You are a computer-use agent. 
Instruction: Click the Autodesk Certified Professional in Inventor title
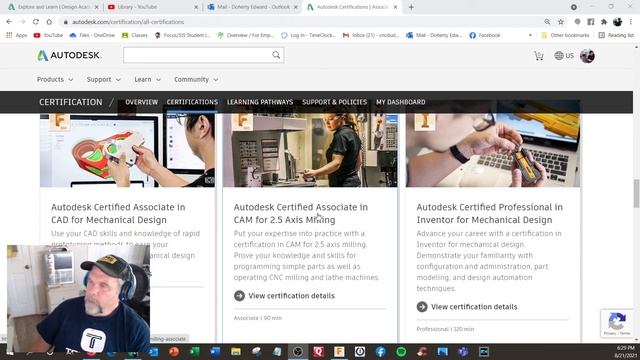click(489, 213)
